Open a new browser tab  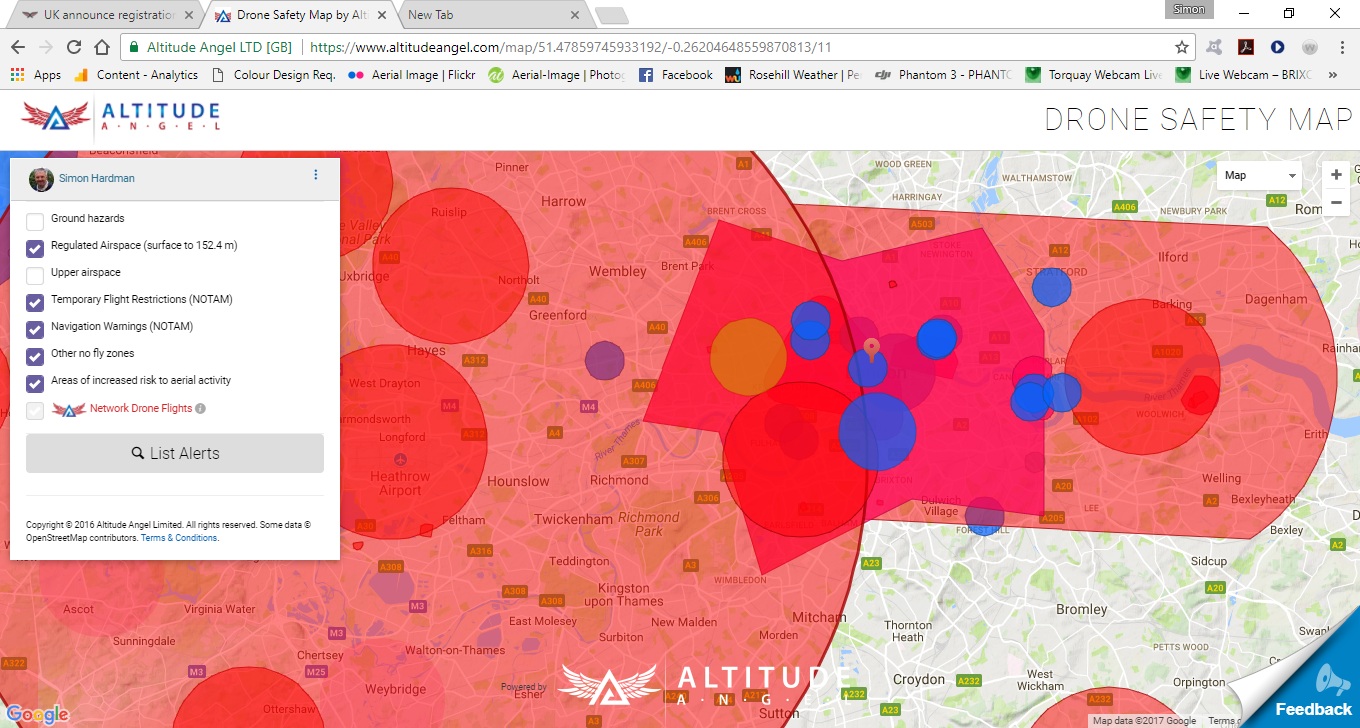tap(611, 15)
